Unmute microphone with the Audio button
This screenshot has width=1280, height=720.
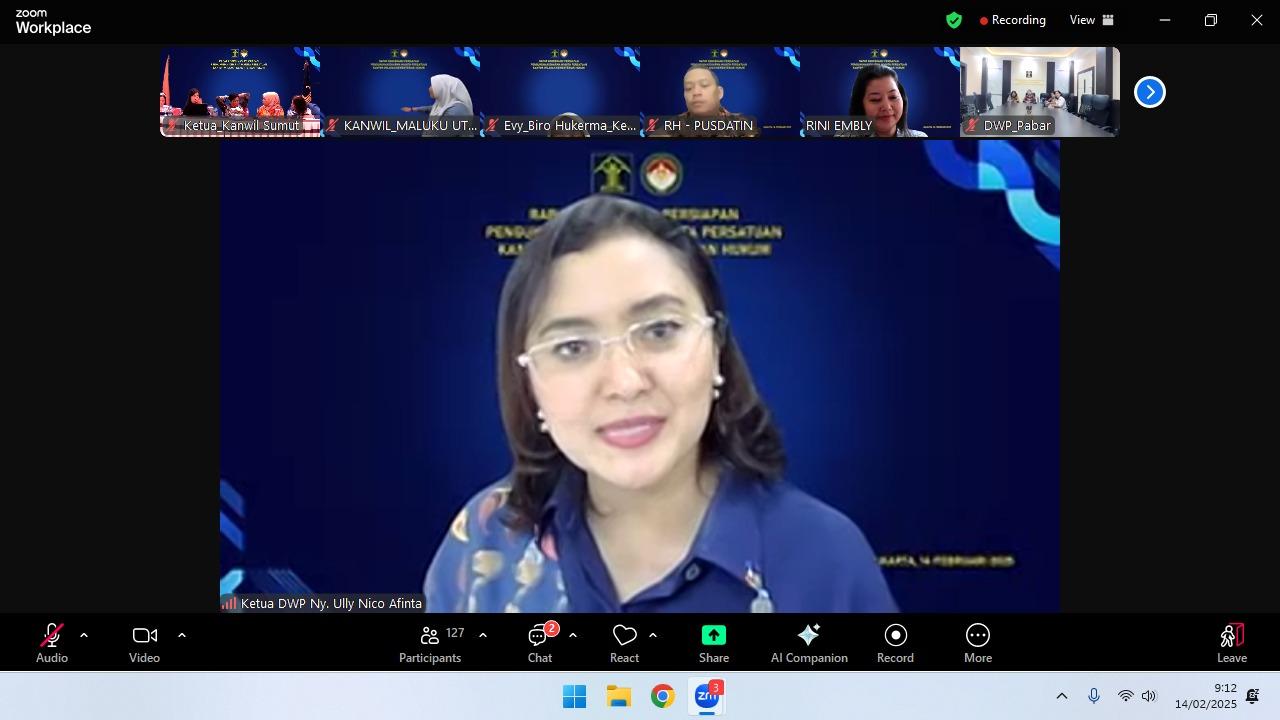51,642
